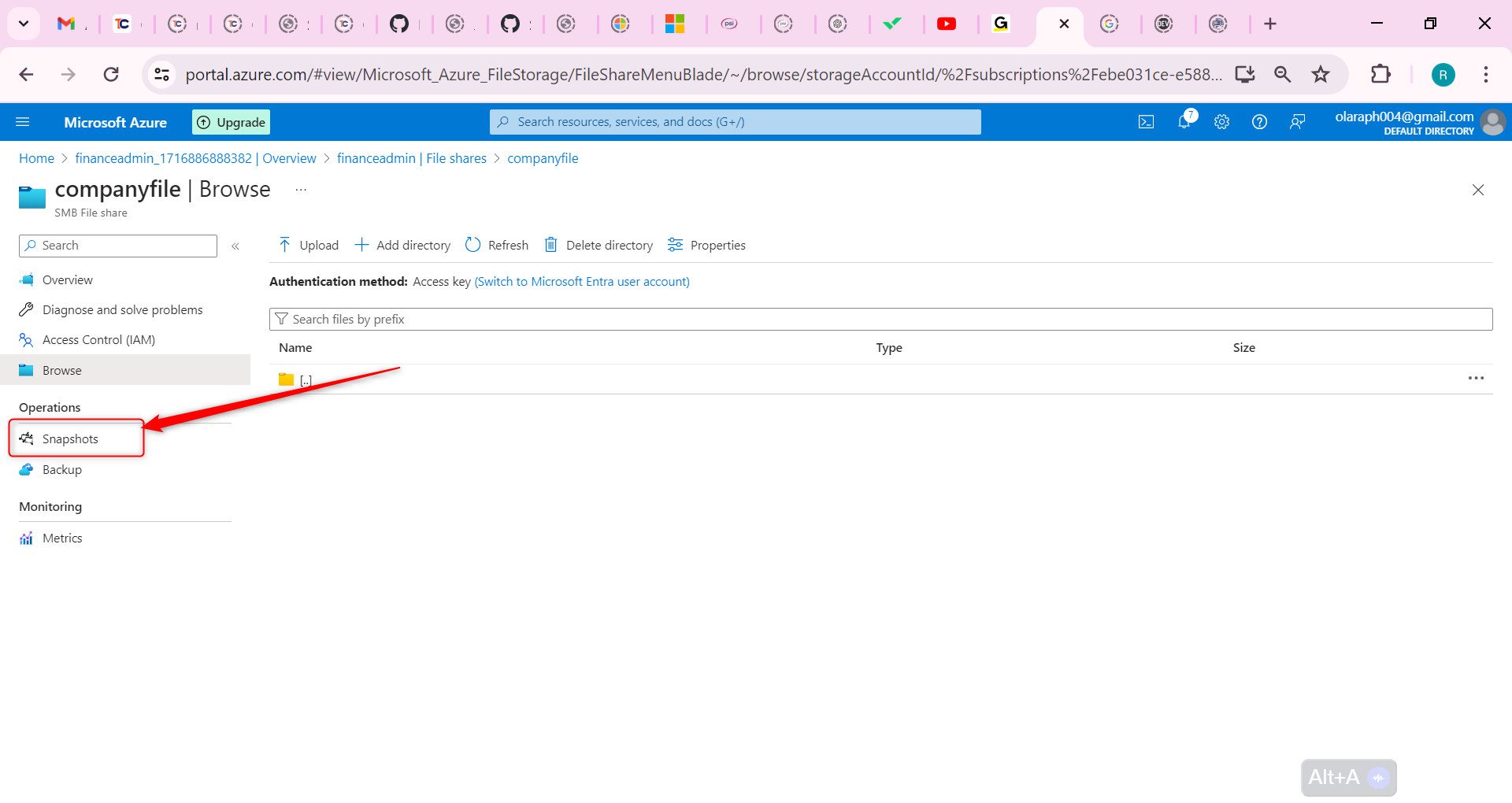Go to Home in the breadcrumb

click(x=36, y=158)
